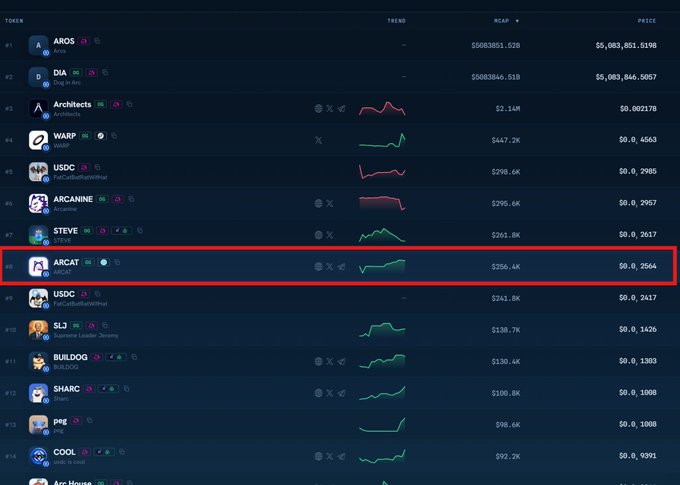Copy the ARCANINE token address
This screenshot has width=680, height=485.
coord(131,199)
